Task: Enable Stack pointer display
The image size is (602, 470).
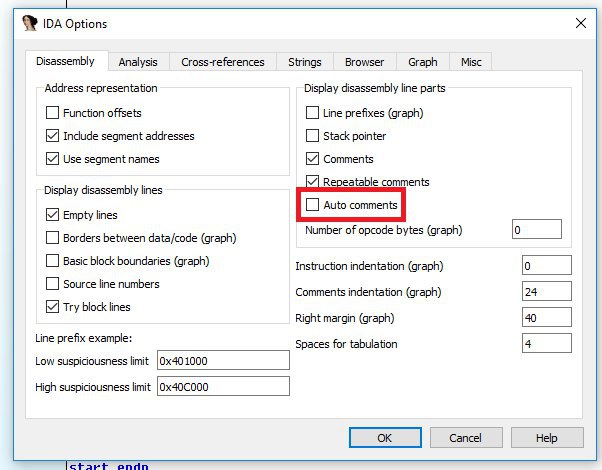Action: (x=313, y=136)
